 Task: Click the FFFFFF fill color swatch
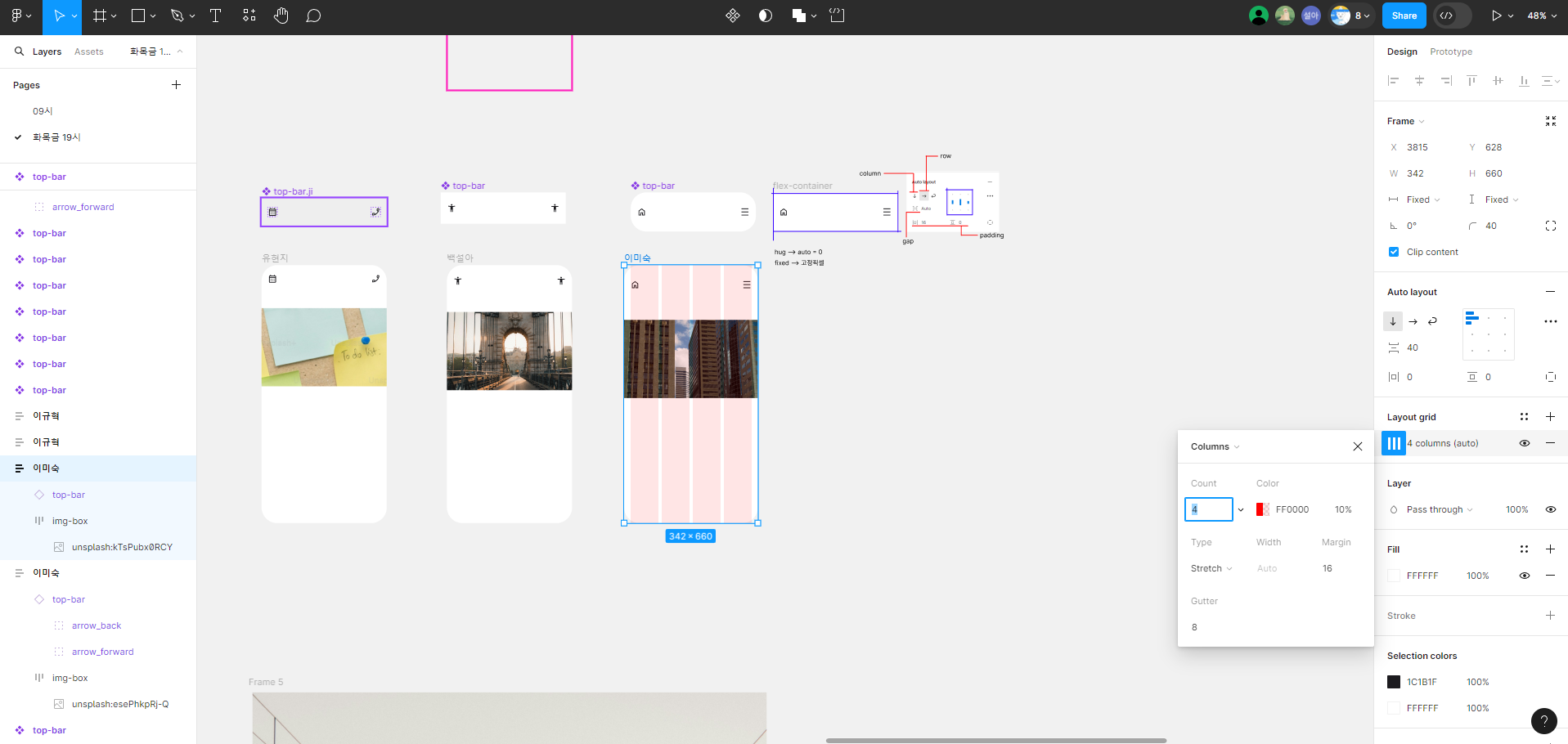pyautogui.click(x=1394, y=576)
